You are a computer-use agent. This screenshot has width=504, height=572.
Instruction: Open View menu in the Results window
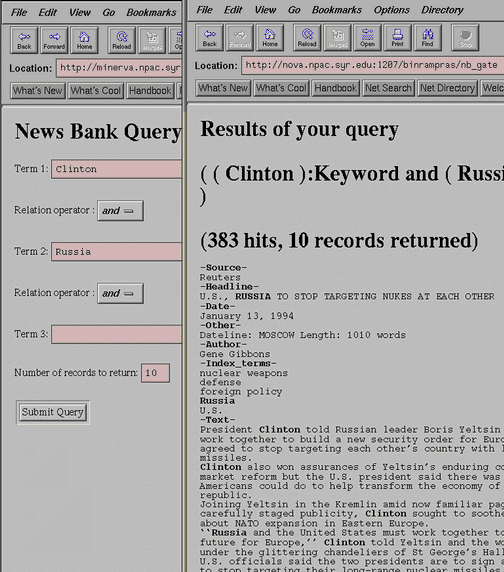click(265, 10)
